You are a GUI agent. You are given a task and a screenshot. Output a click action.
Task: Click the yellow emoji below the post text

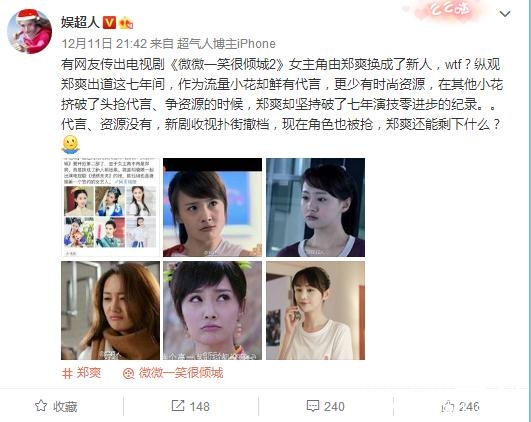70,145
